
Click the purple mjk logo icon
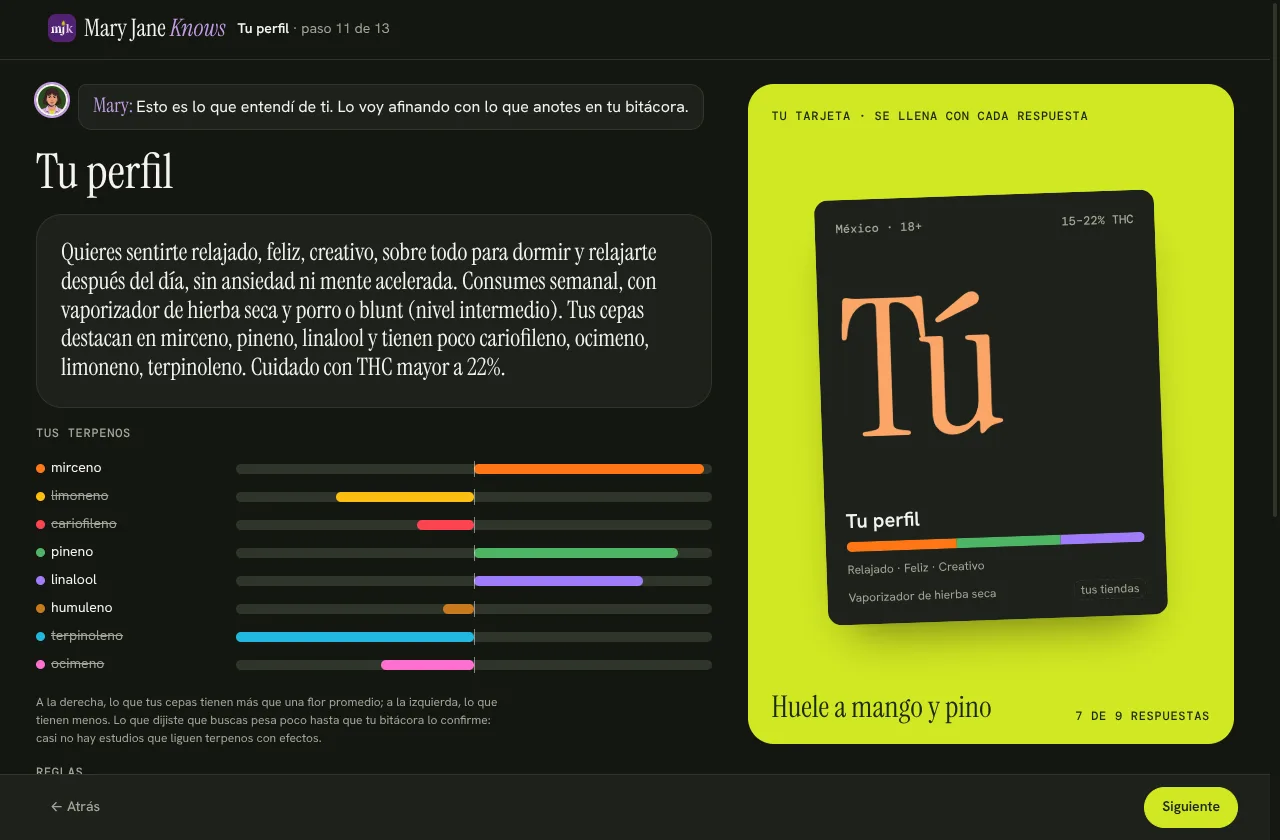[x=62, y=28]
